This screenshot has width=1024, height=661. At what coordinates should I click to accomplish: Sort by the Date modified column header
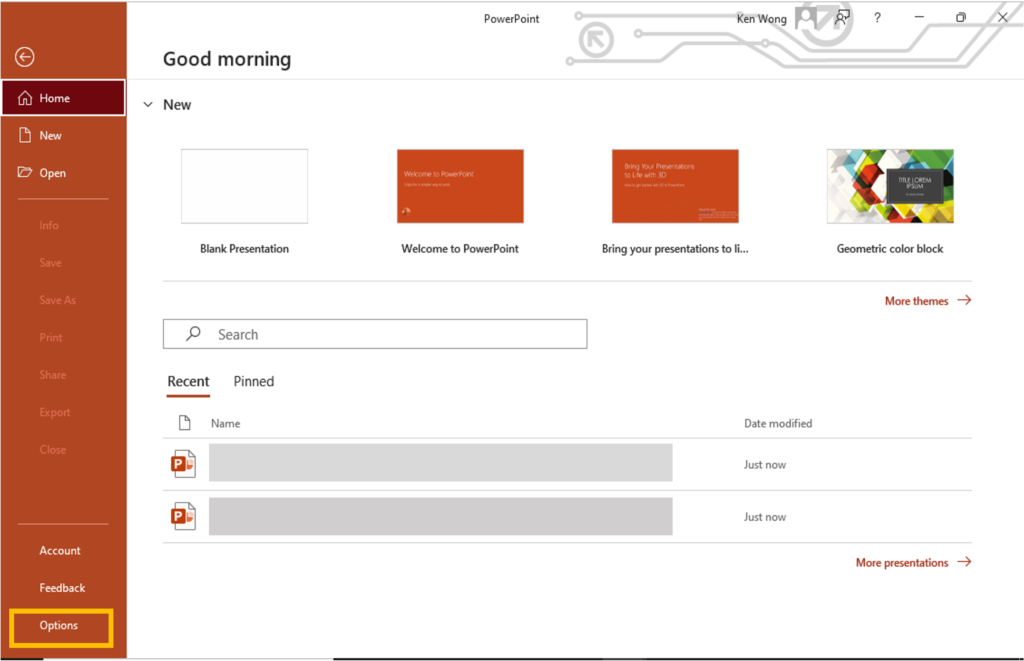click(778, 423)
